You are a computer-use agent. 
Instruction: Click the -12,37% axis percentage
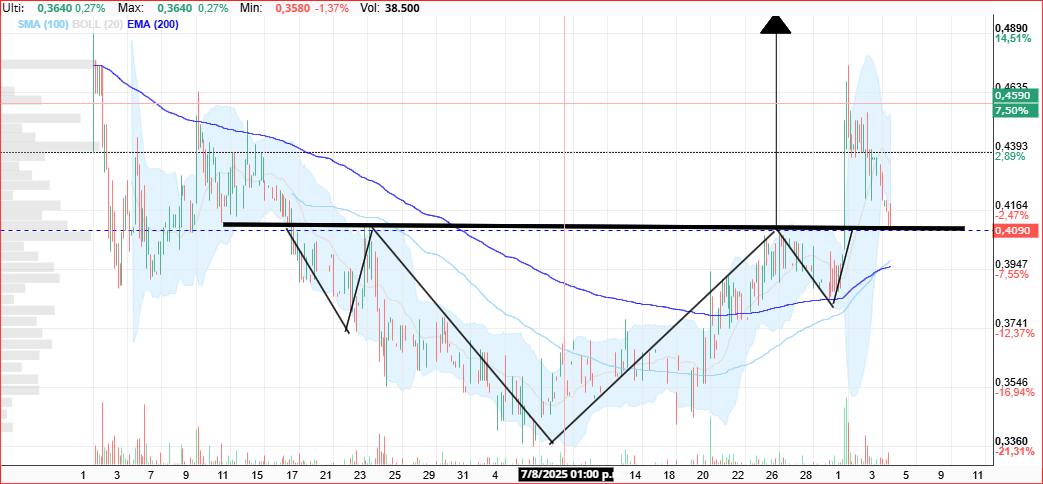point(1014,332)
